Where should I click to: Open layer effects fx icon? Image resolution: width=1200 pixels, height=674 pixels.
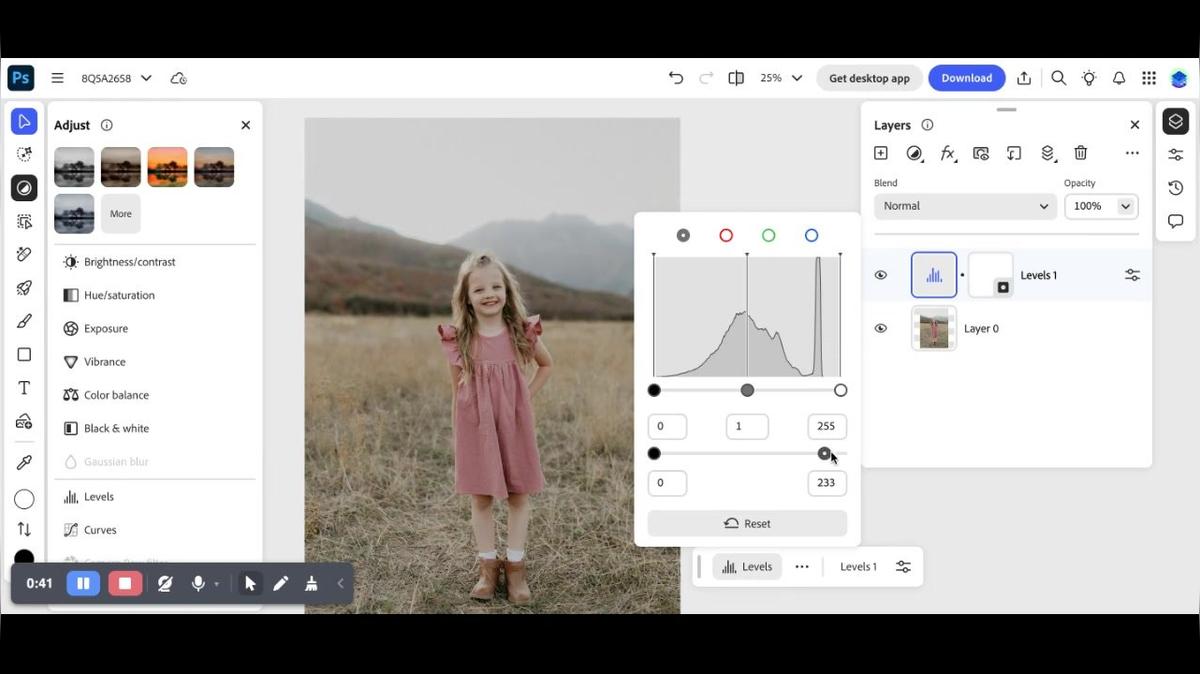pyautogui.click(x=947, y=153)
